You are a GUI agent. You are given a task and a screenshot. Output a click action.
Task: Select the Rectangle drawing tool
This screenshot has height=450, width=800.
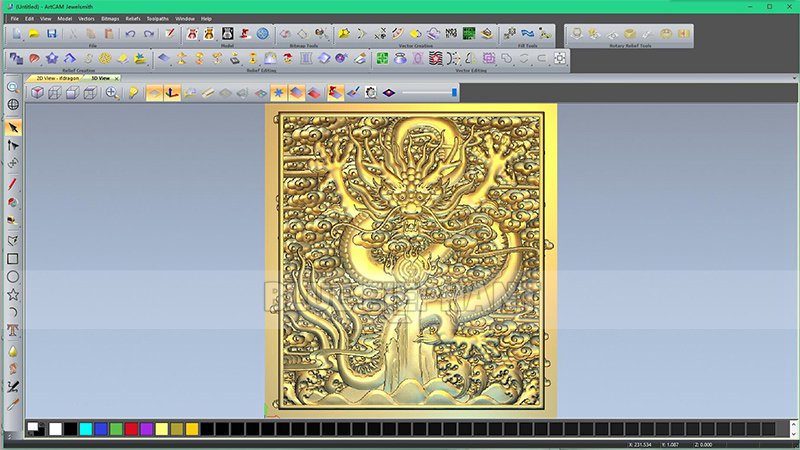(x=13, y=259)
